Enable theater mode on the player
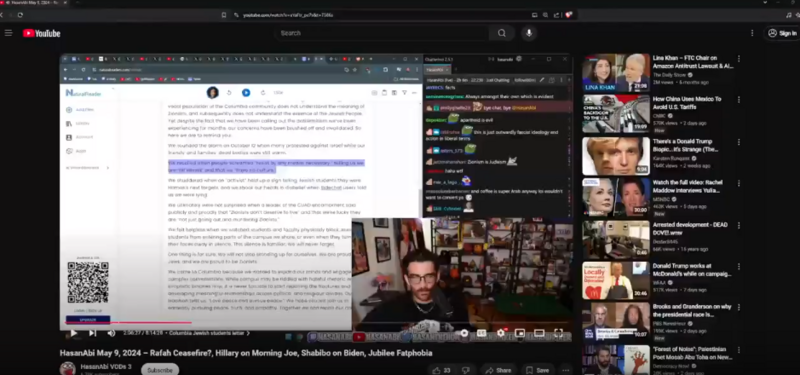Viewport: 800px width, 375px height. pos(539,333)
